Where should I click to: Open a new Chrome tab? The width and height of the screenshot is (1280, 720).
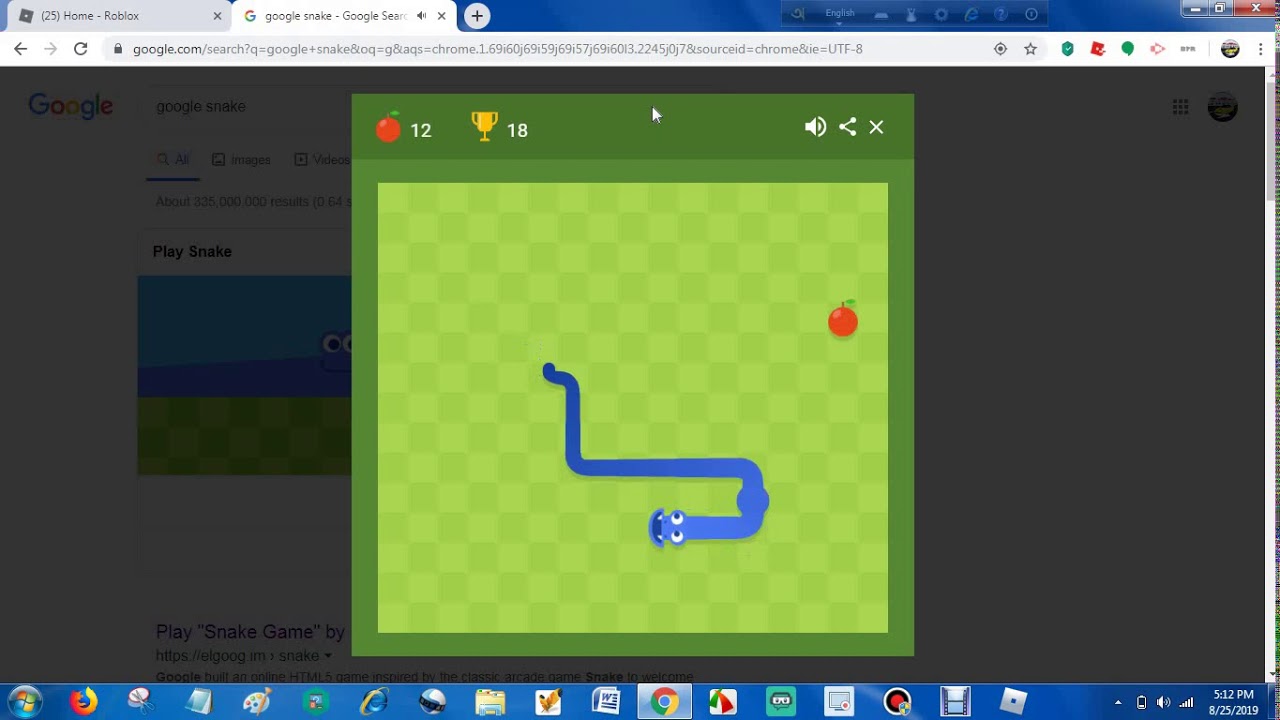coord(477,16)
